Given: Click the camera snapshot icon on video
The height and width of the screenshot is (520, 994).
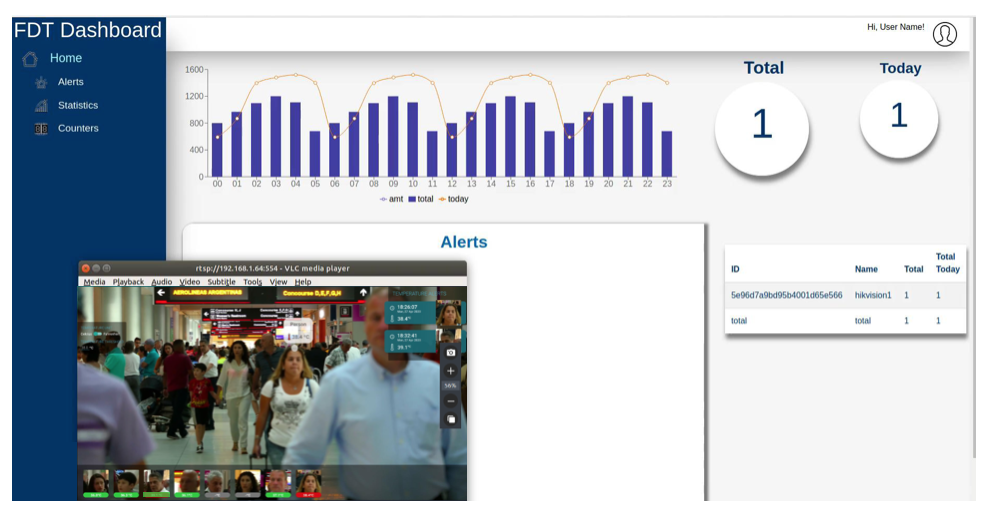Looking at the screenshot, I should coord(451,352).
